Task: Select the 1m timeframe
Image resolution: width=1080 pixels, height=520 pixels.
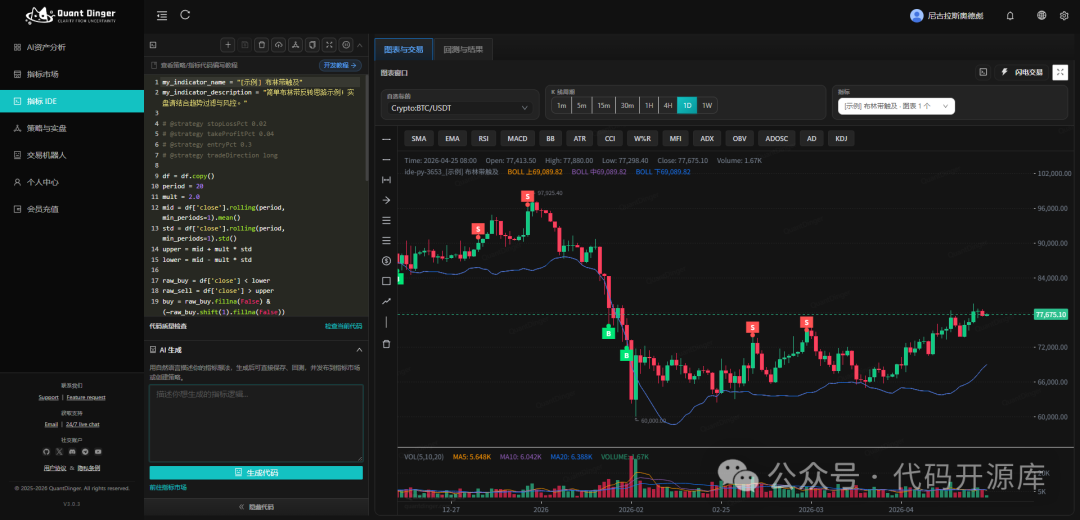Action: (x=561, y=105)
